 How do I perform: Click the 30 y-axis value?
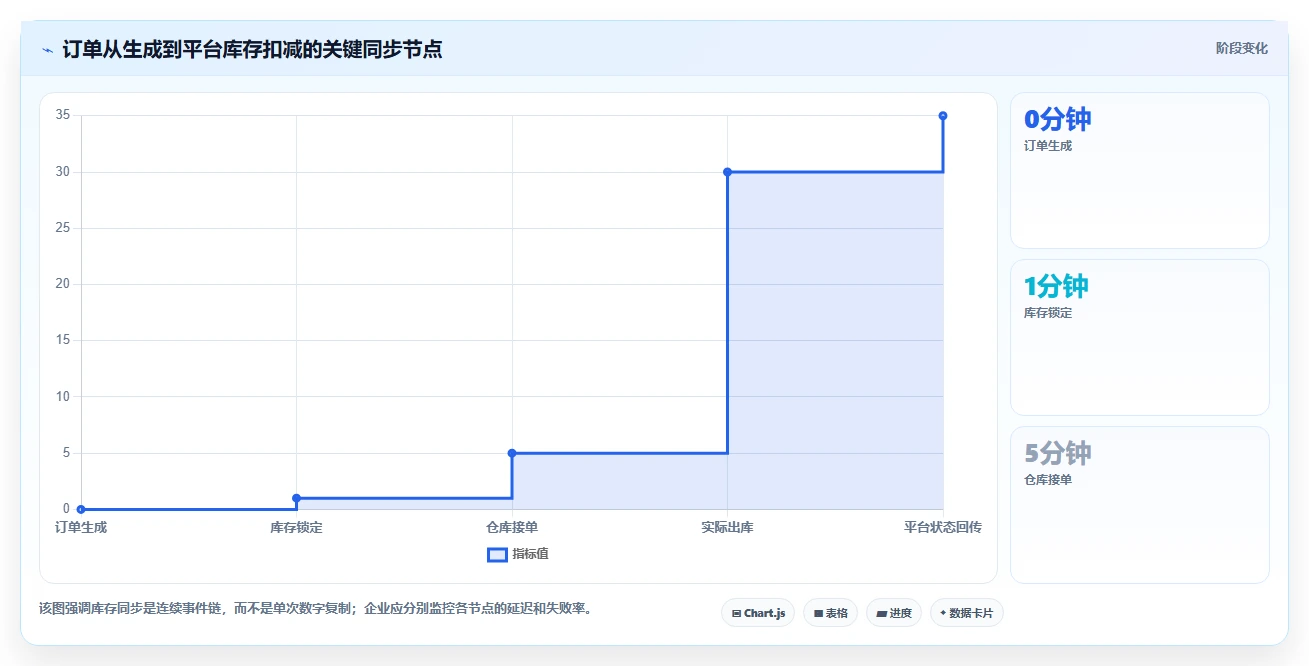[x=63, y=172]
